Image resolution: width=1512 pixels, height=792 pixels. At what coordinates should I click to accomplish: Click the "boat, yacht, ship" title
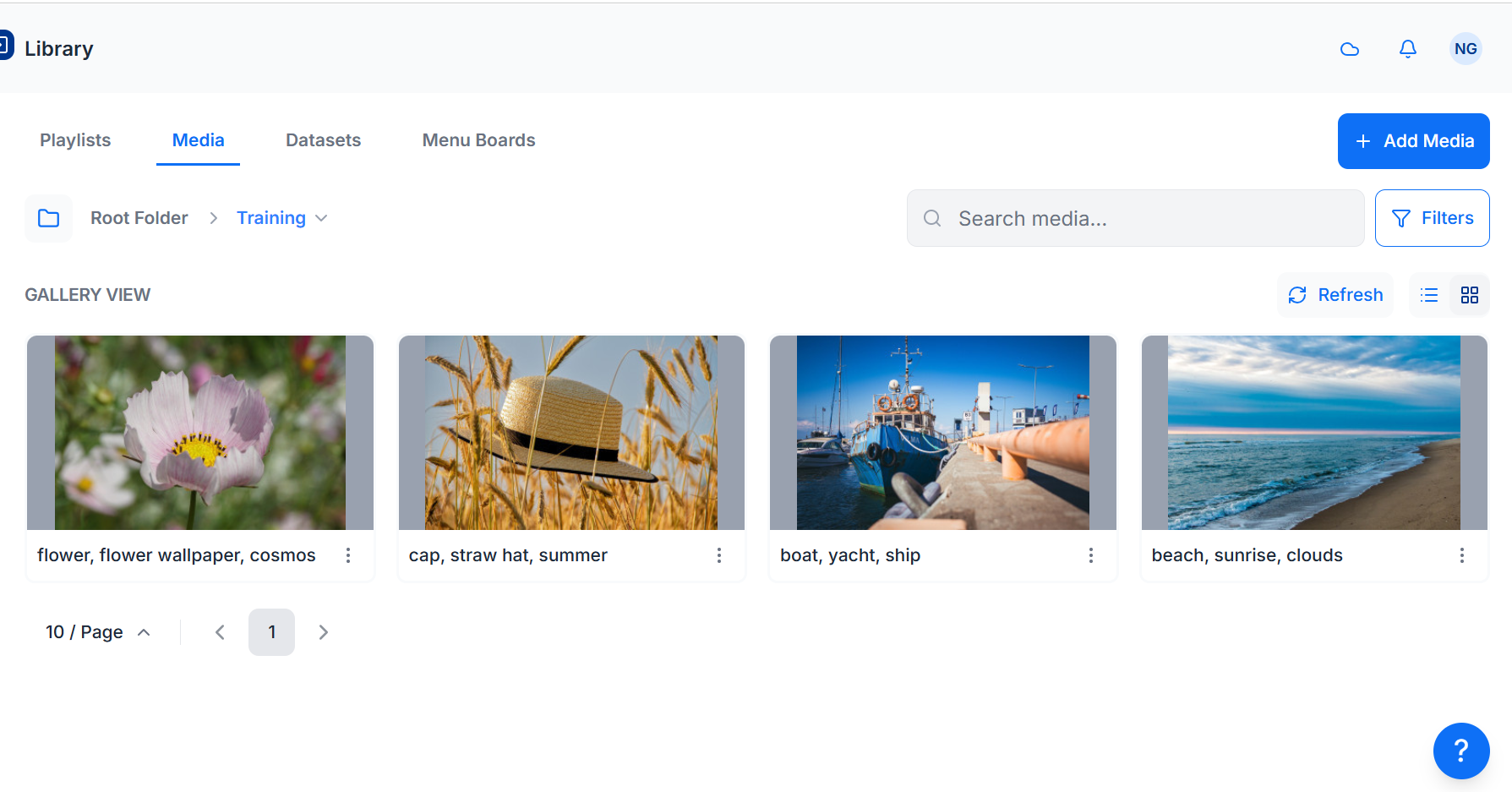(x=850, y=555)
